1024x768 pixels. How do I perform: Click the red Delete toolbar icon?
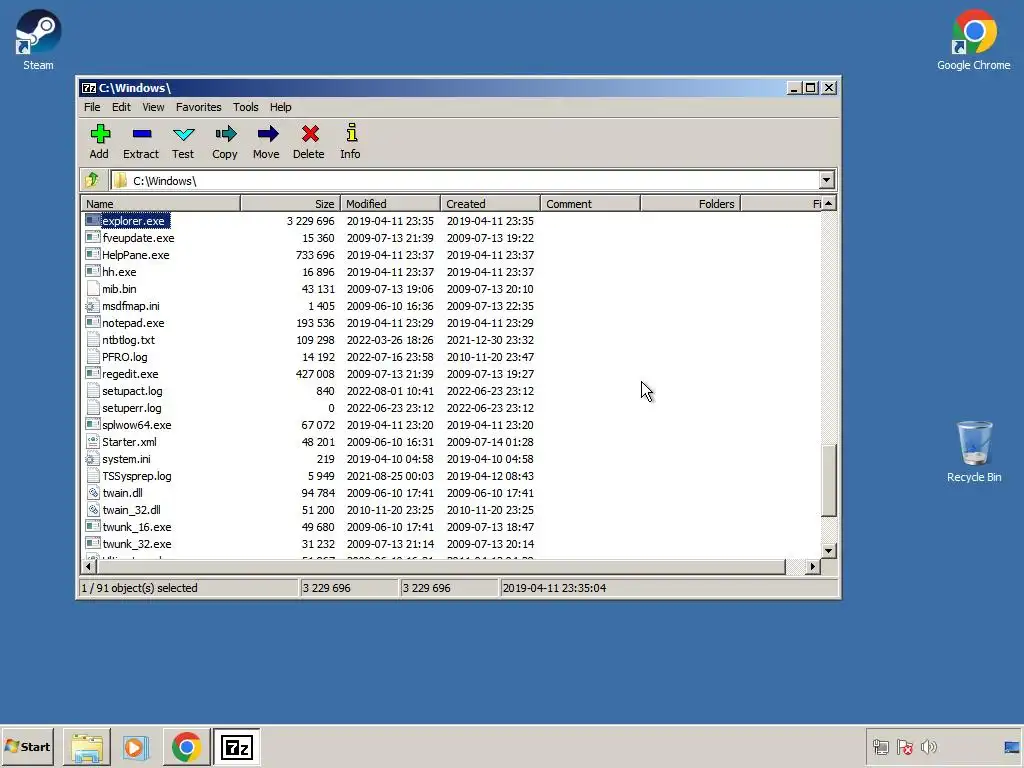310,134
